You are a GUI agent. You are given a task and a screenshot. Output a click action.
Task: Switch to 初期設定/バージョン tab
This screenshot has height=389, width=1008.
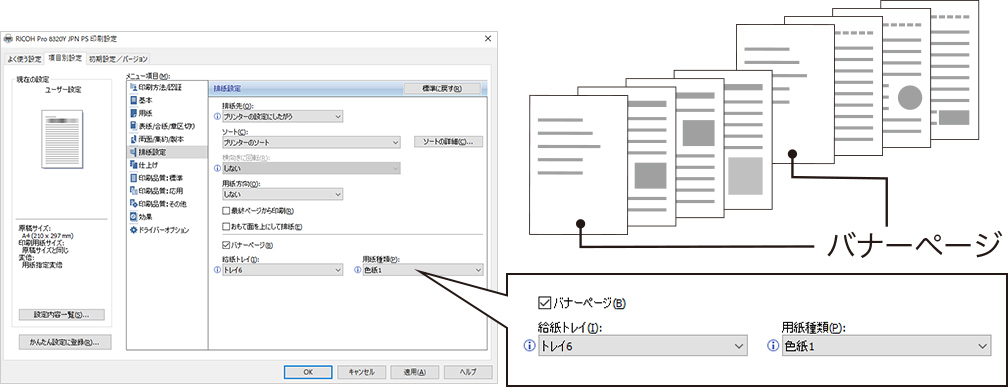pyautogui.click(x=118, y=59)
